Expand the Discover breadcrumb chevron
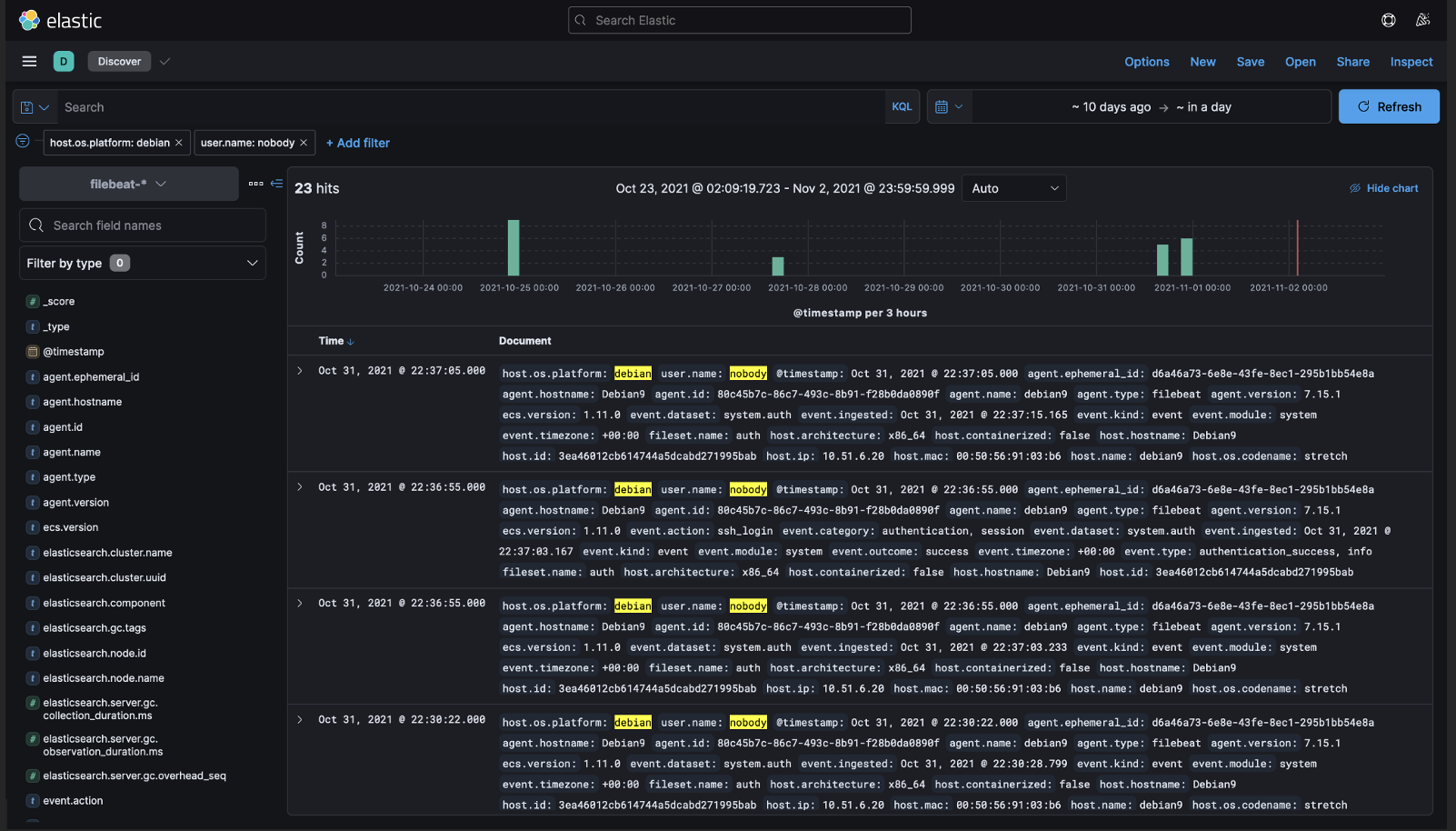 [x=165, y=62]
